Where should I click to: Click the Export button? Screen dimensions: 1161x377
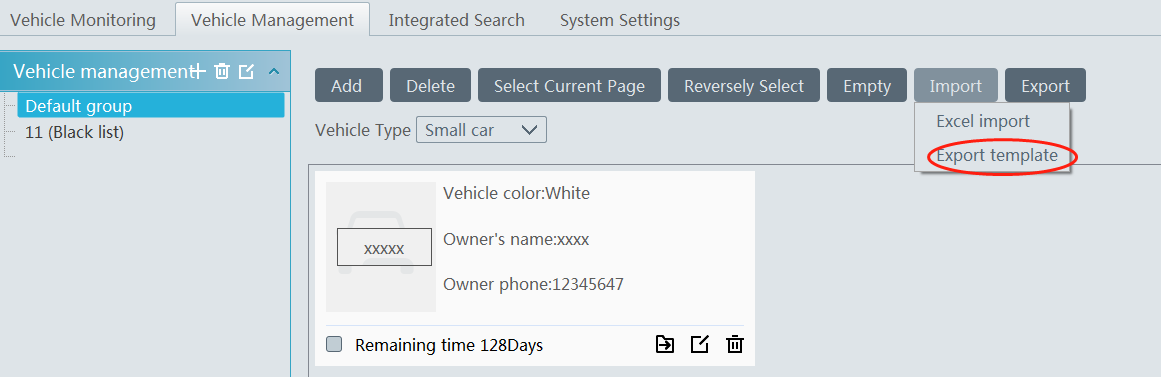[1045, 86]
